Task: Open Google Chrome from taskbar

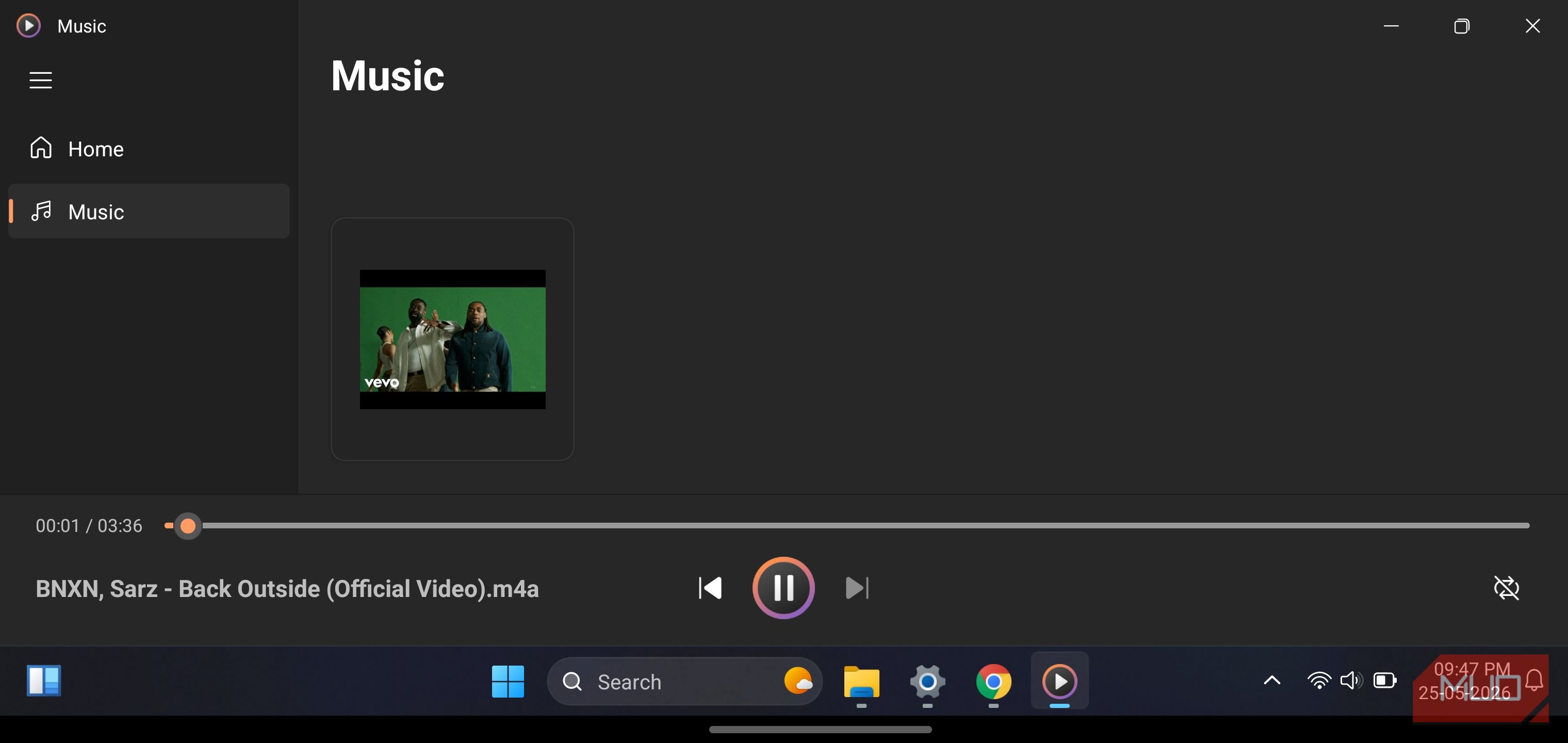Action: coord(993,681)
